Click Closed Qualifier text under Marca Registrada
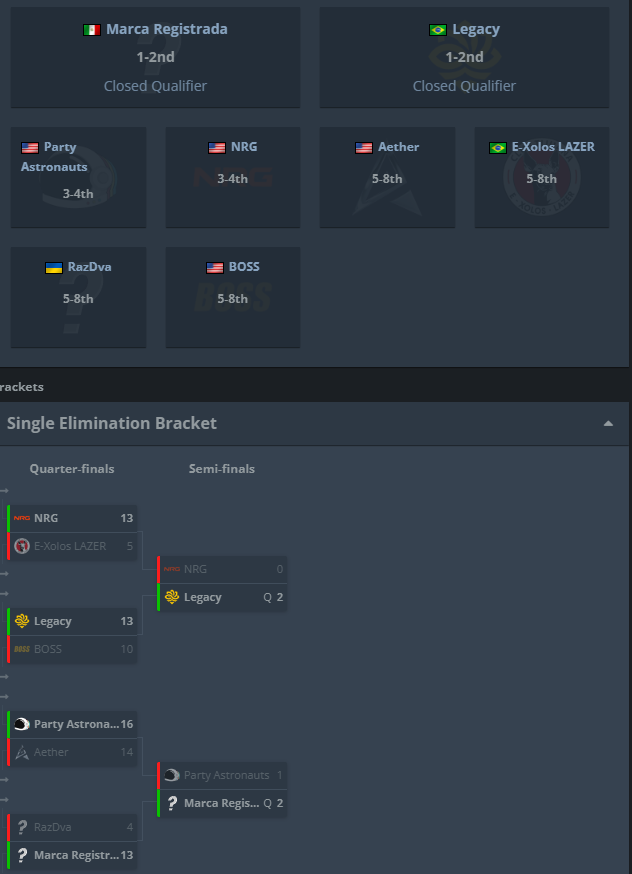 (155, 86)
